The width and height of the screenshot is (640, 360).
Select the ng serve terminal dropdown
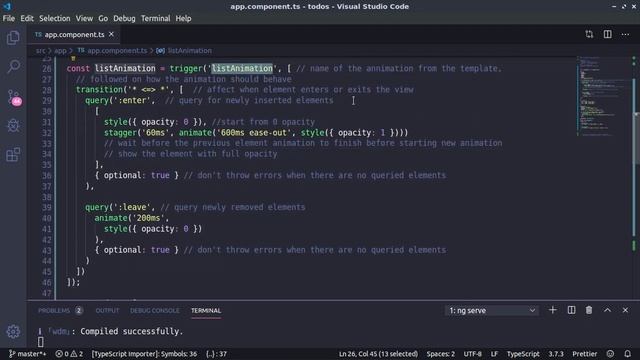(x=492, y=311)
